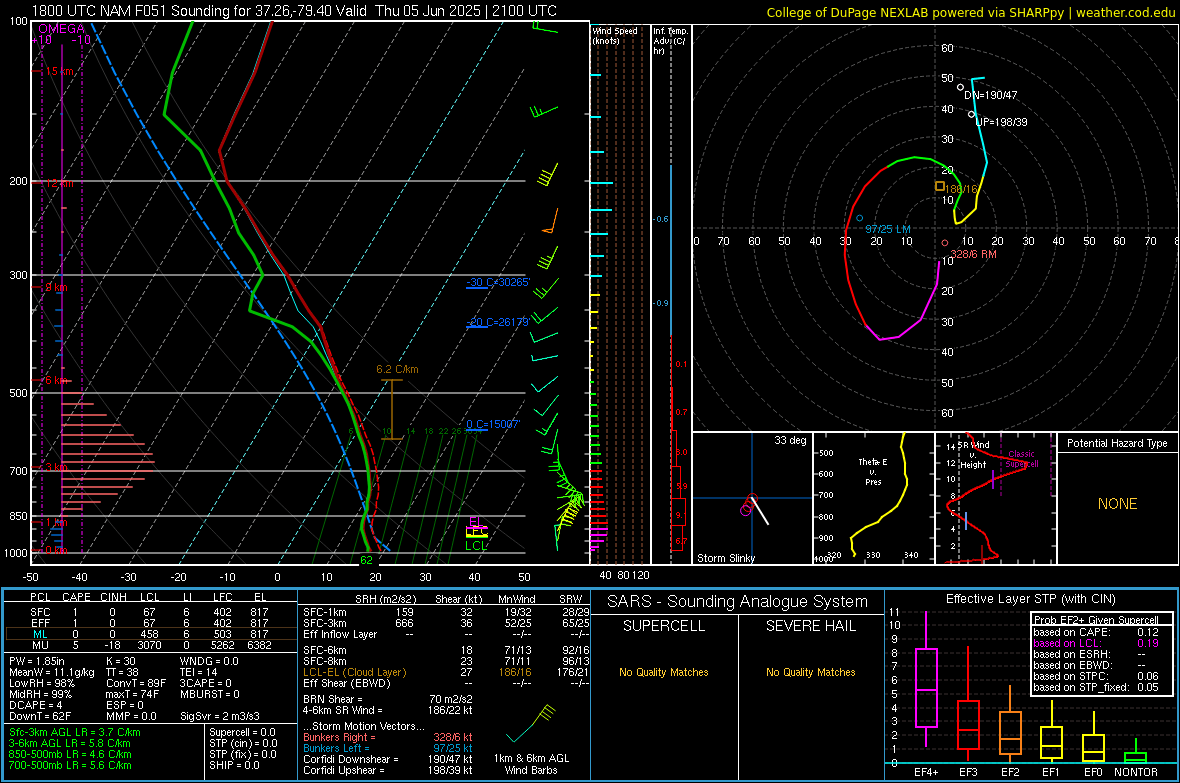Viewport: 1180px width, 783px height.
Task: Click the cyan Bunkers Left marker on the hodograph
Action: [x=859, y=218]
